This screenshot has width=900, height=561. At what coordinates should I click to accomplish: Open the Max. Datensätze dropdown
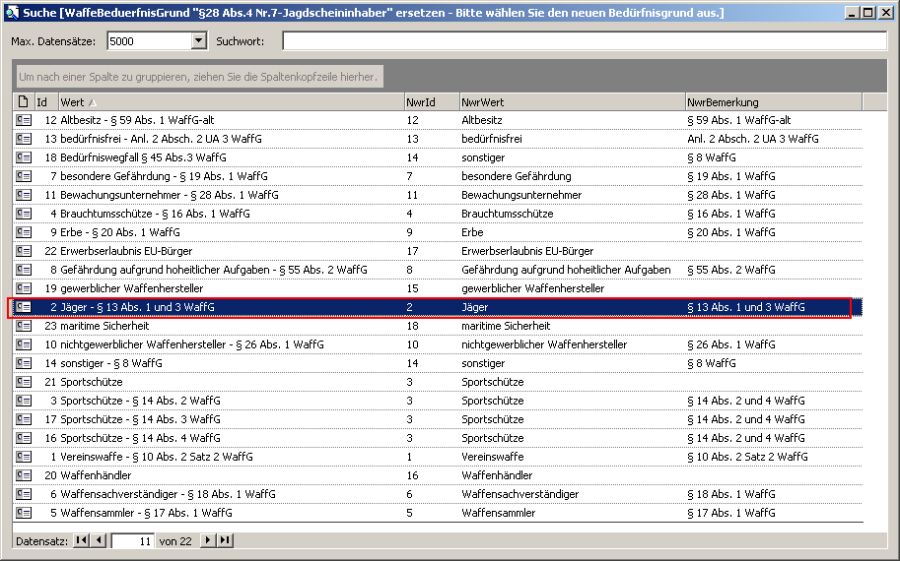(x=198, y=41)
